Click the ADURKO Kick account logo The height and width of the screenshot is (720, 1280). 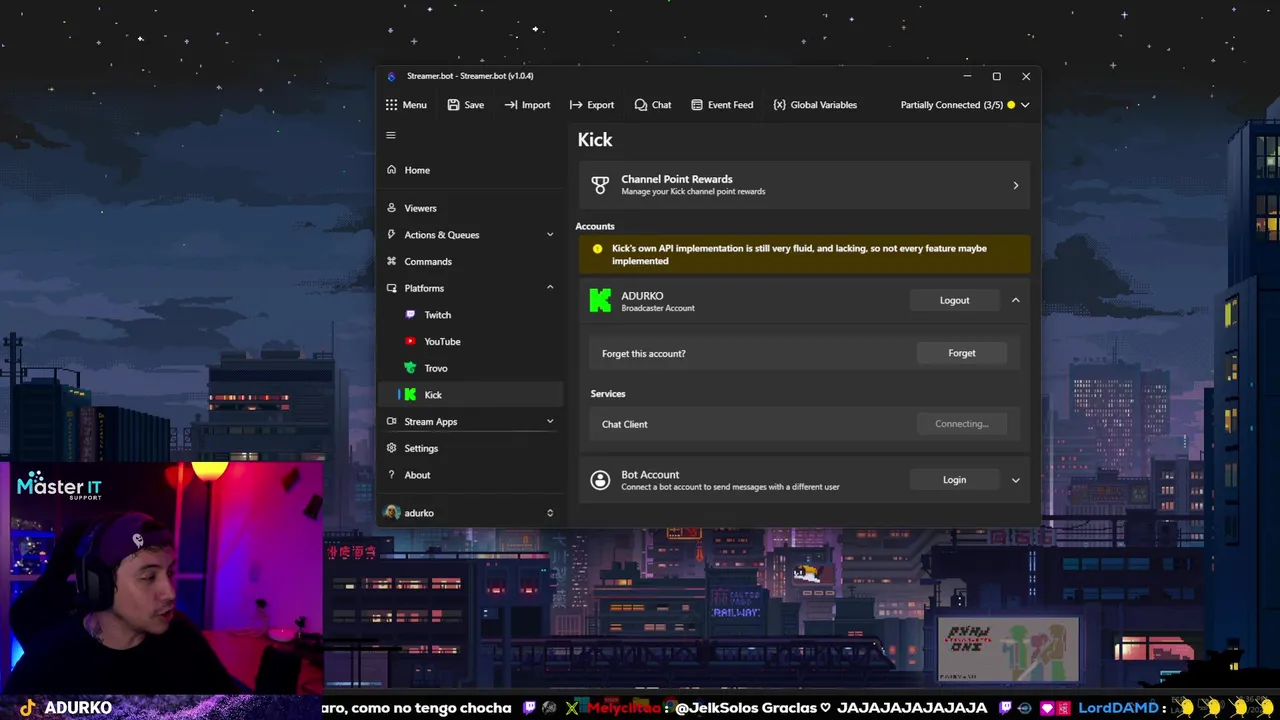[x=600, y=300]
